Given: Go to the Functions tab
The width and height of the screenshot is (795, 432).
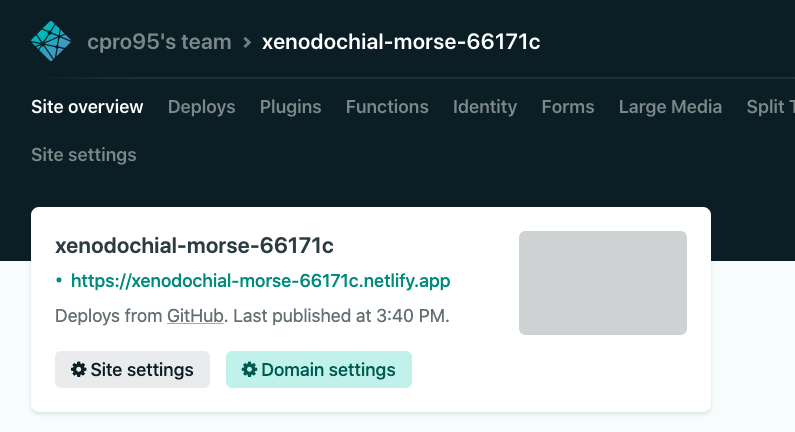Looking at the screenshot, I should 387,107.
